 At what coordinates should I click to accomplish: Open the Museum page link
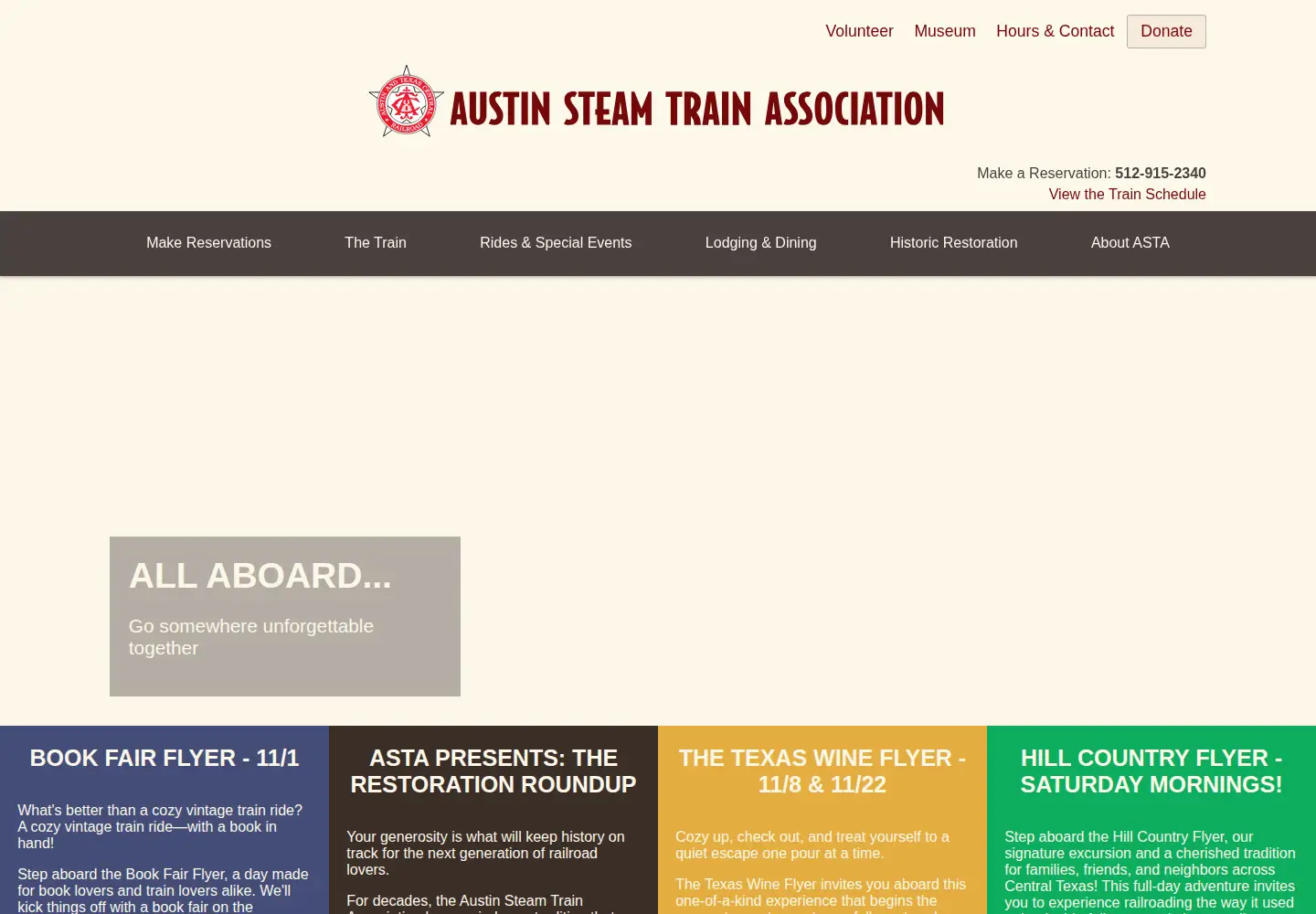tap(945, 31)
